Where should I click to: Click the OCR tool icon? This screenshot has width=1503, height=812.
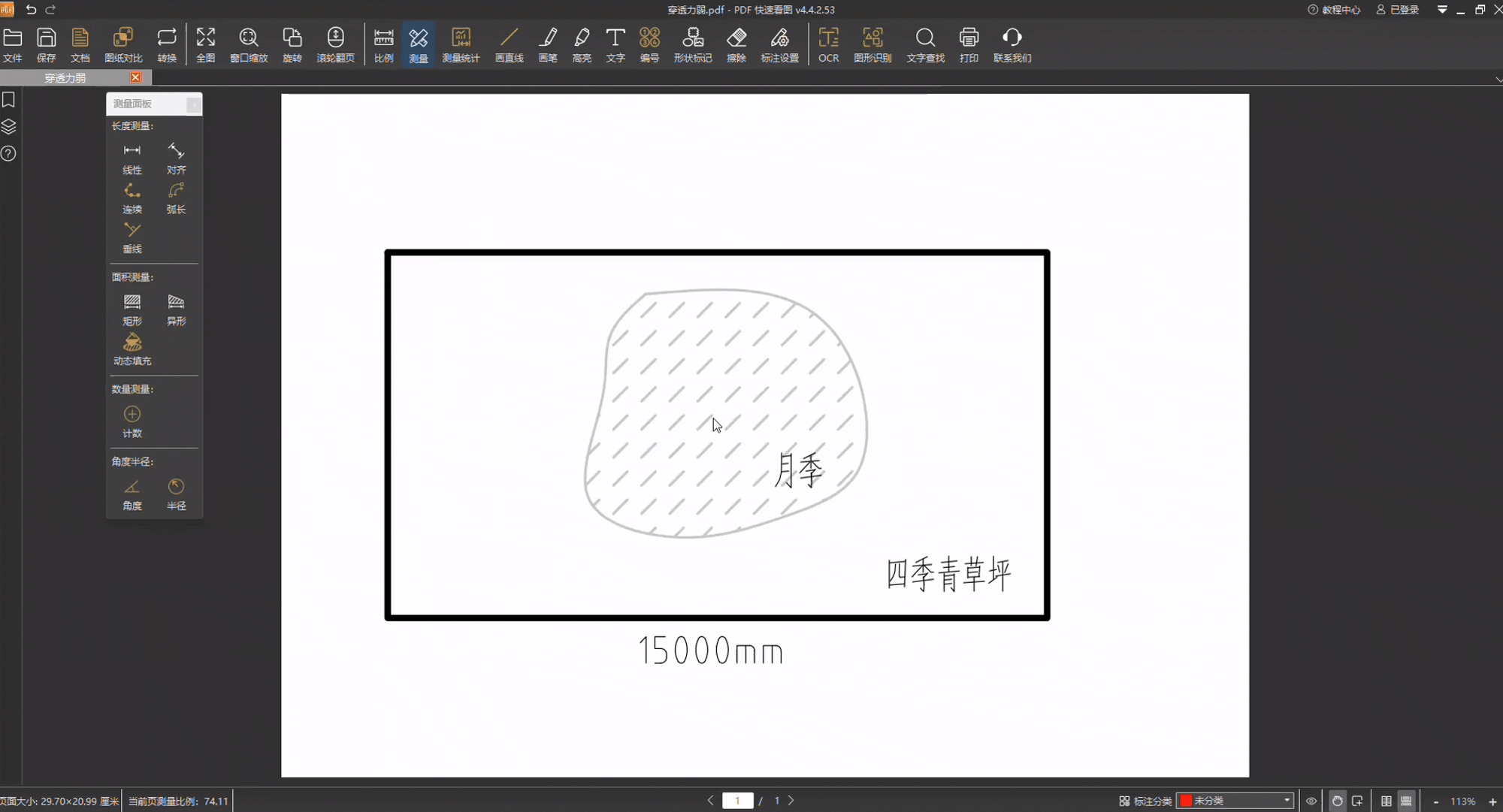[829, 45]
